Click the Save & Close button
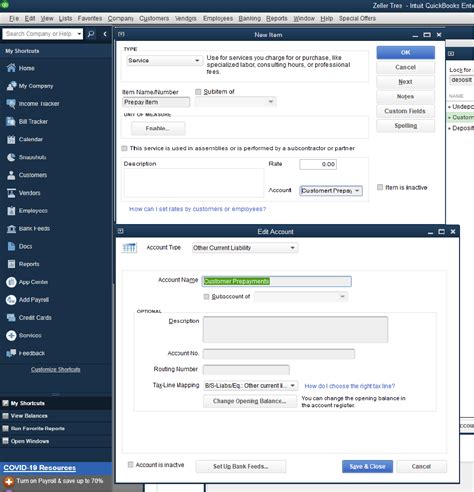The image size is (474, 492). (x=367, y=466)
